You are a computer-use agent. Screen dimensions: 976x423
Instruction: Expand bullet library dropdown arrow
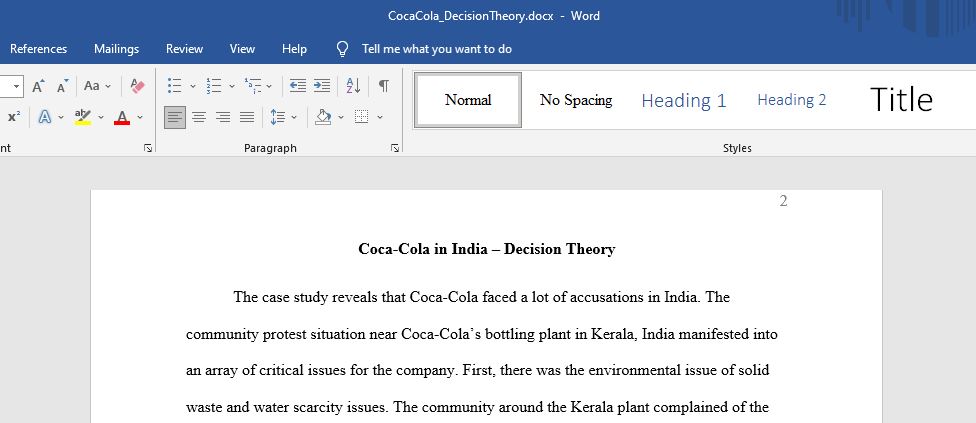192,86
